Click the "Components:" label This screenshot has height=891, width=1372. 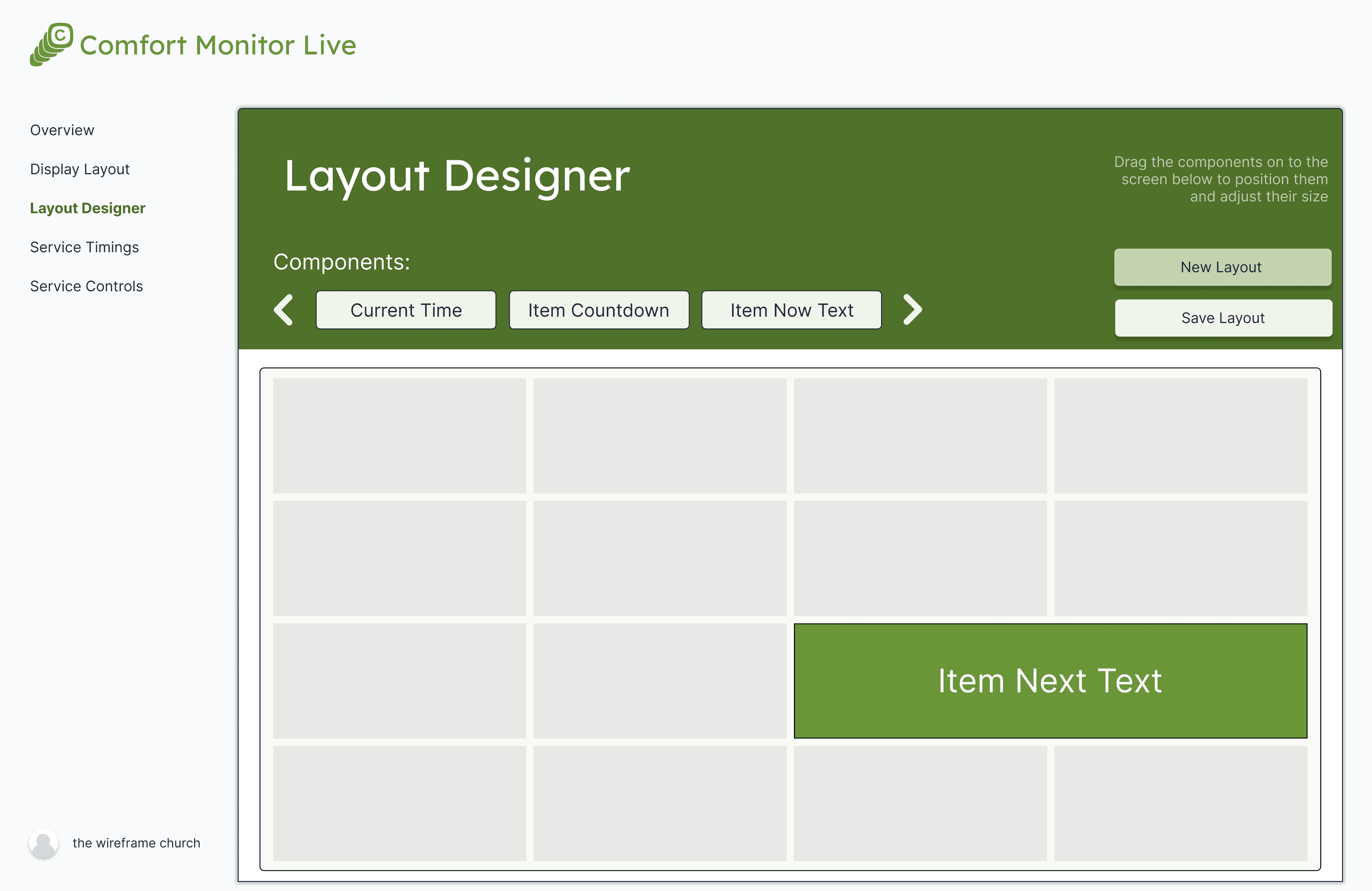click(x=341, y=262)
